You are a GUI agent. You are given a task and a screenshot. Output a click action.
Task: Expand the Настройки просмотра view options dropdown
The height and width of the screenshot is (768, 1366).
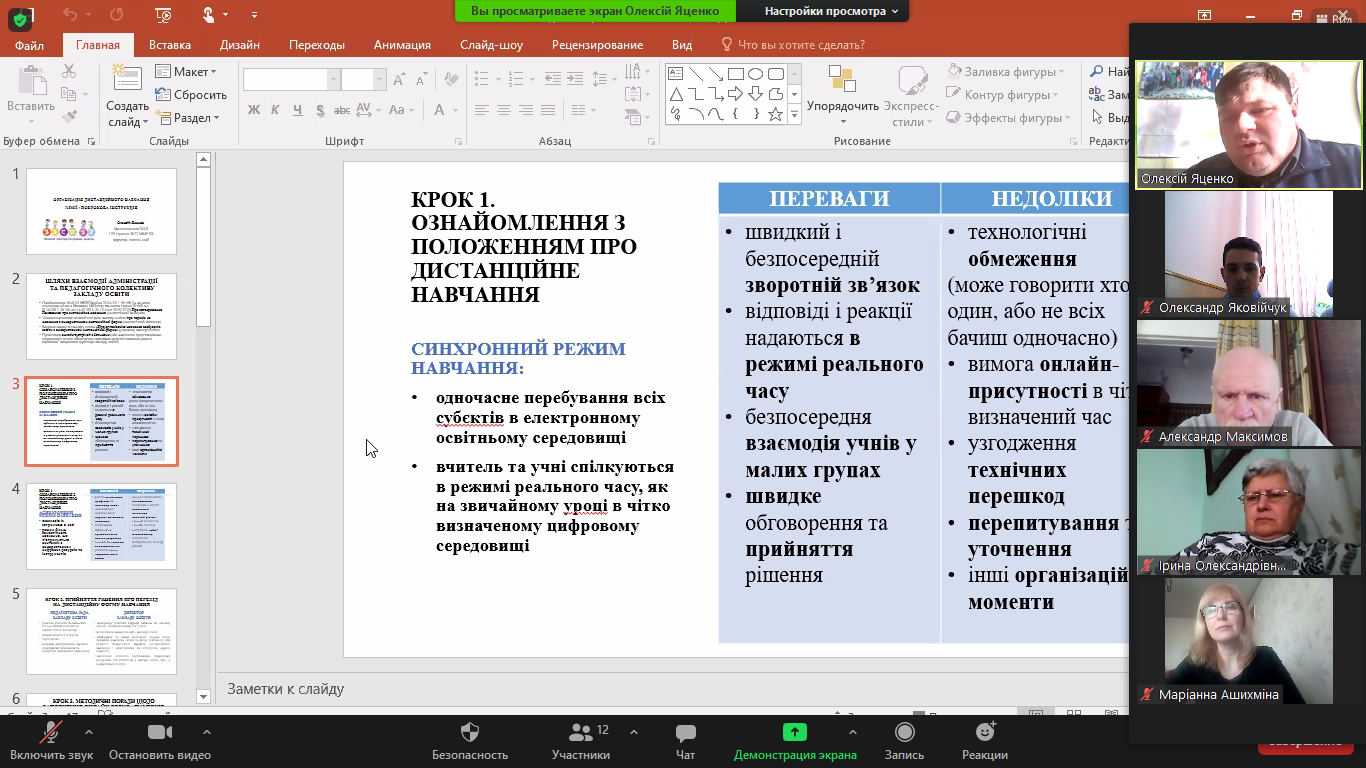(831, 11)
